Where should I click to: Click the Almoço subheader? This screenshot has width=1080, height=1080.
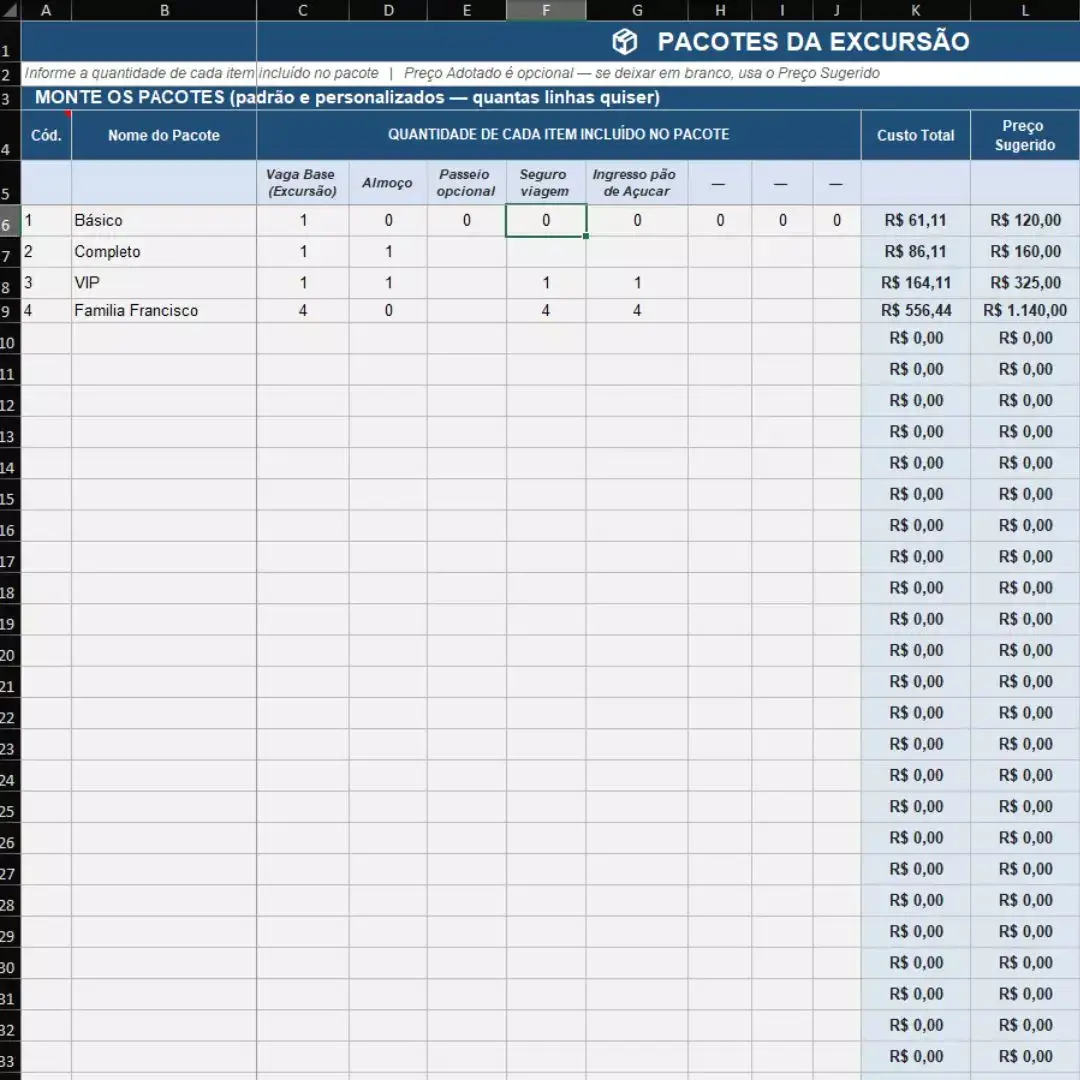[x=388, y=183]
